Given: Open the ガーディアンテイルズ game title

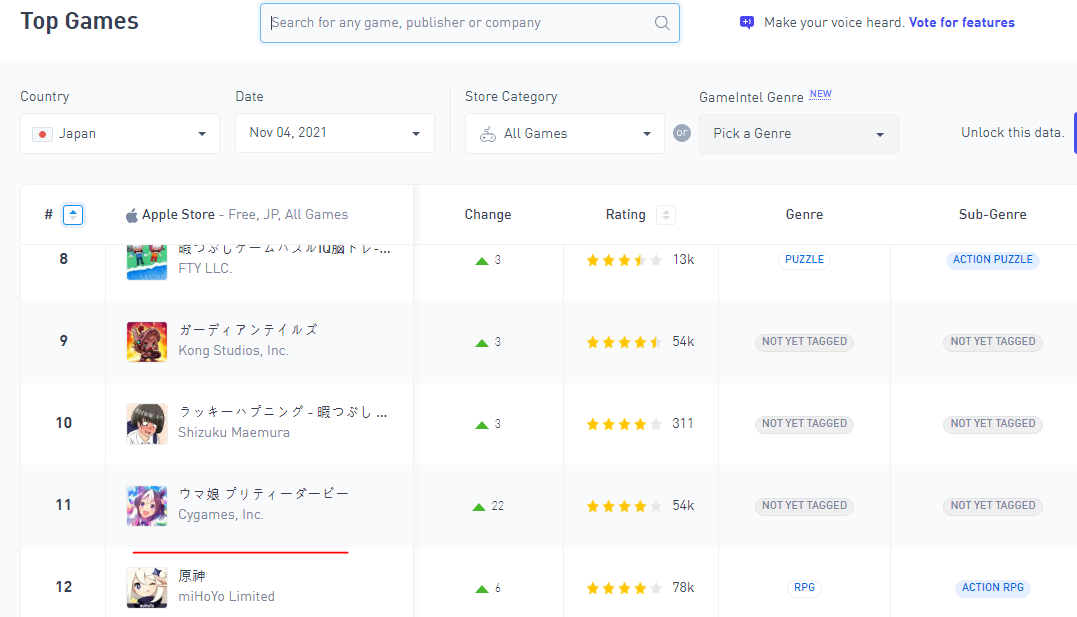Looking at the screenshot, I should [x=249, y=330].
